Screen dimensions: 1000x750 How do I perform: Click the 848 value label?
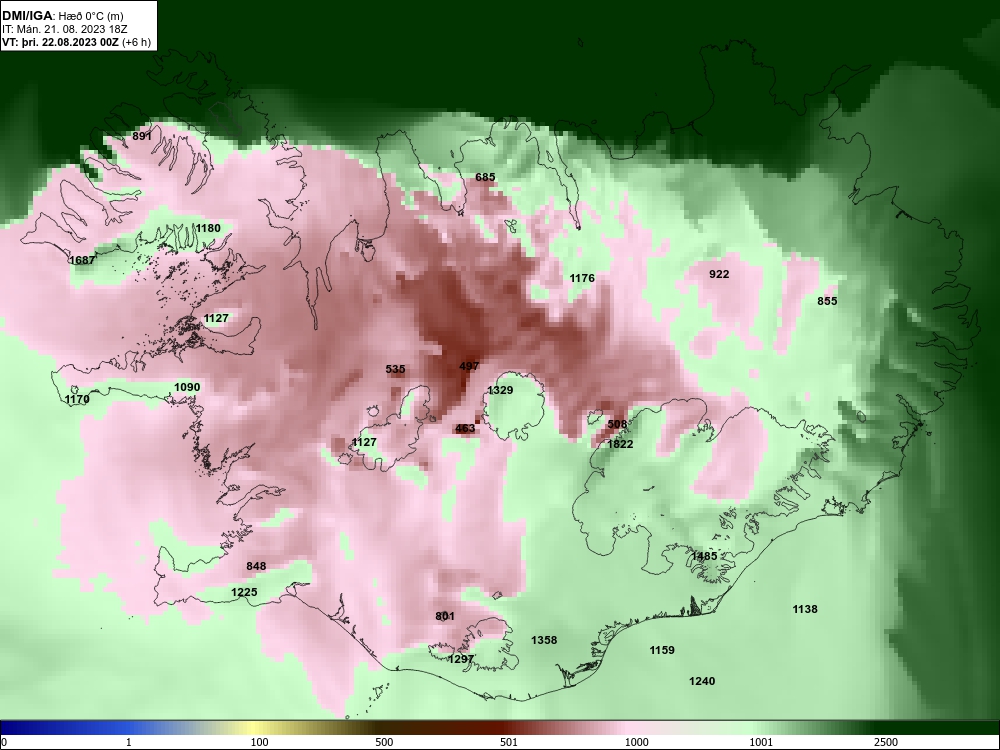(x=256, y=566)
